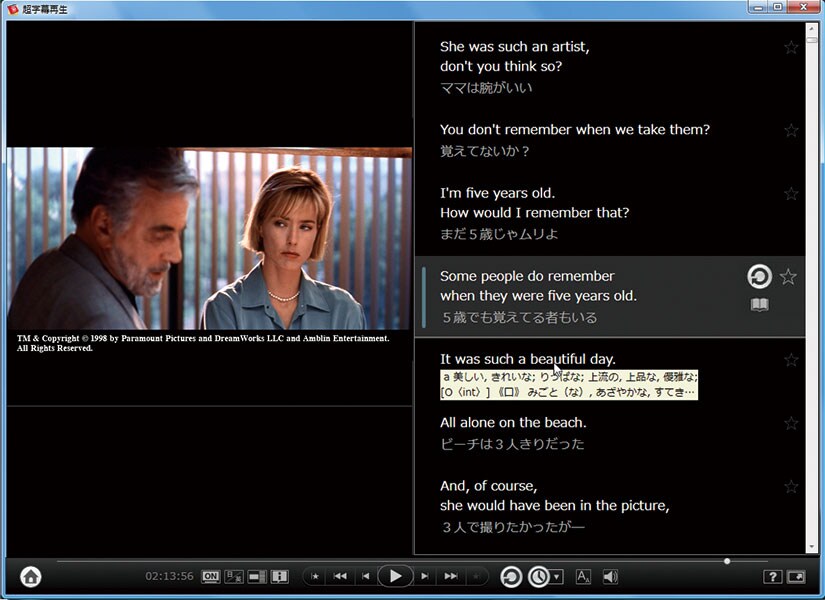Star the subtitle "I'm five years old."
The height and width of the screenshot is (600, 825).
[x=791, y=194]
